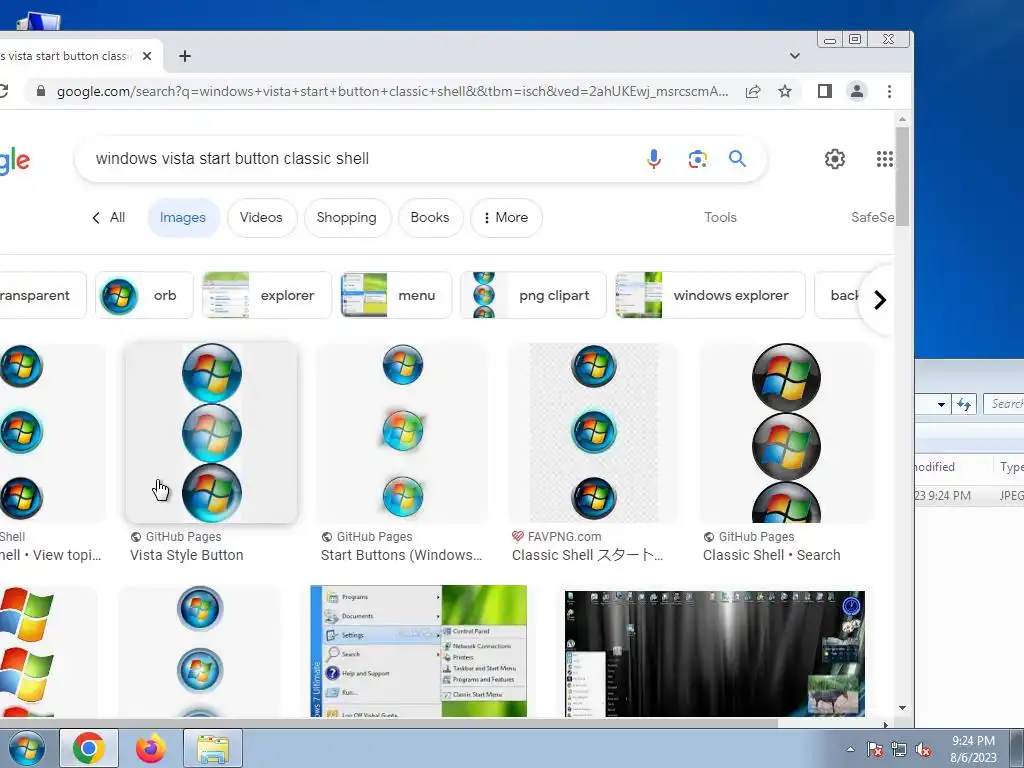The width and height of the screenshot is (1024, 768).
Task: Bookmark this page with the star icon
Action: tap(785, 91)
